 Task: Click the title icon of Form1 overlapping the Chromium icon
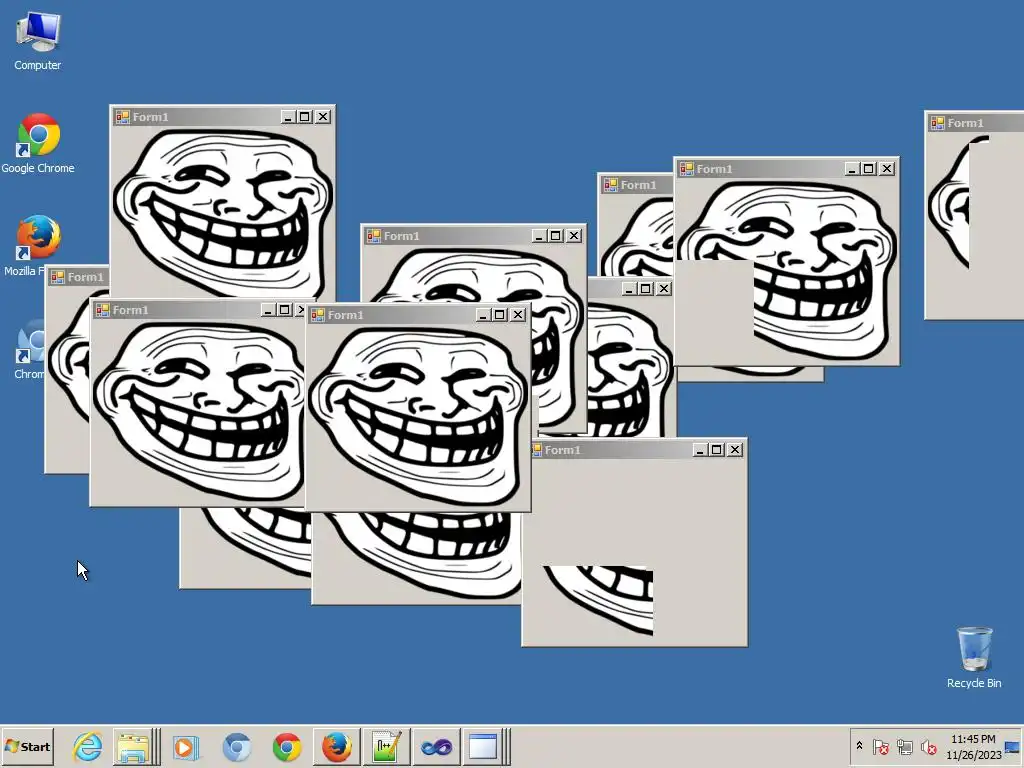point(103,310)
